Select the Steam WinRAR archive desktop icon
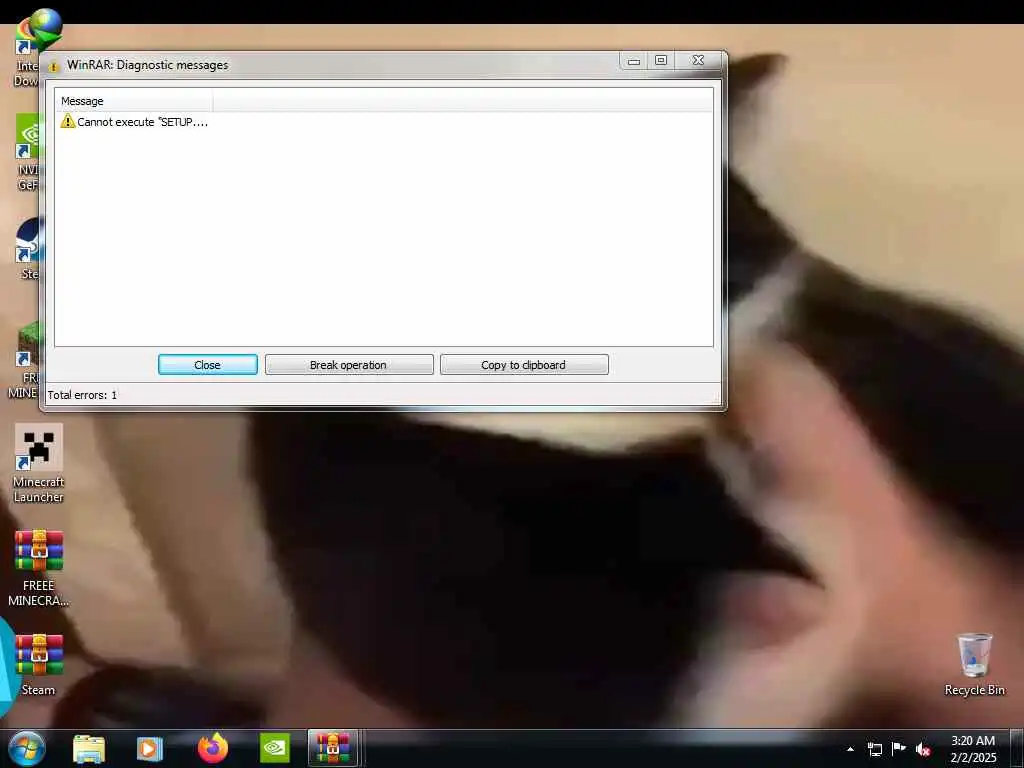Screen dimensions: 1024x768 (39, 665)
